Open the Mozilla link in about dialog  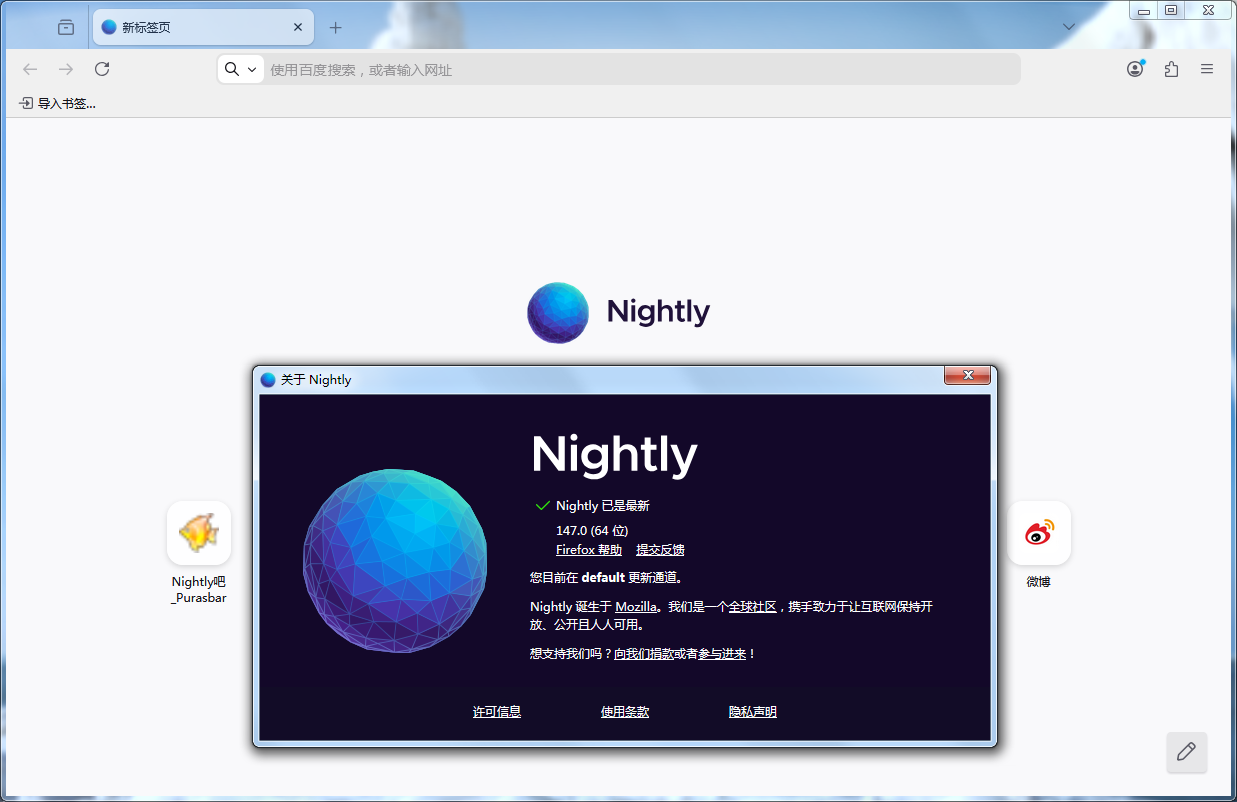pos(636,607)
